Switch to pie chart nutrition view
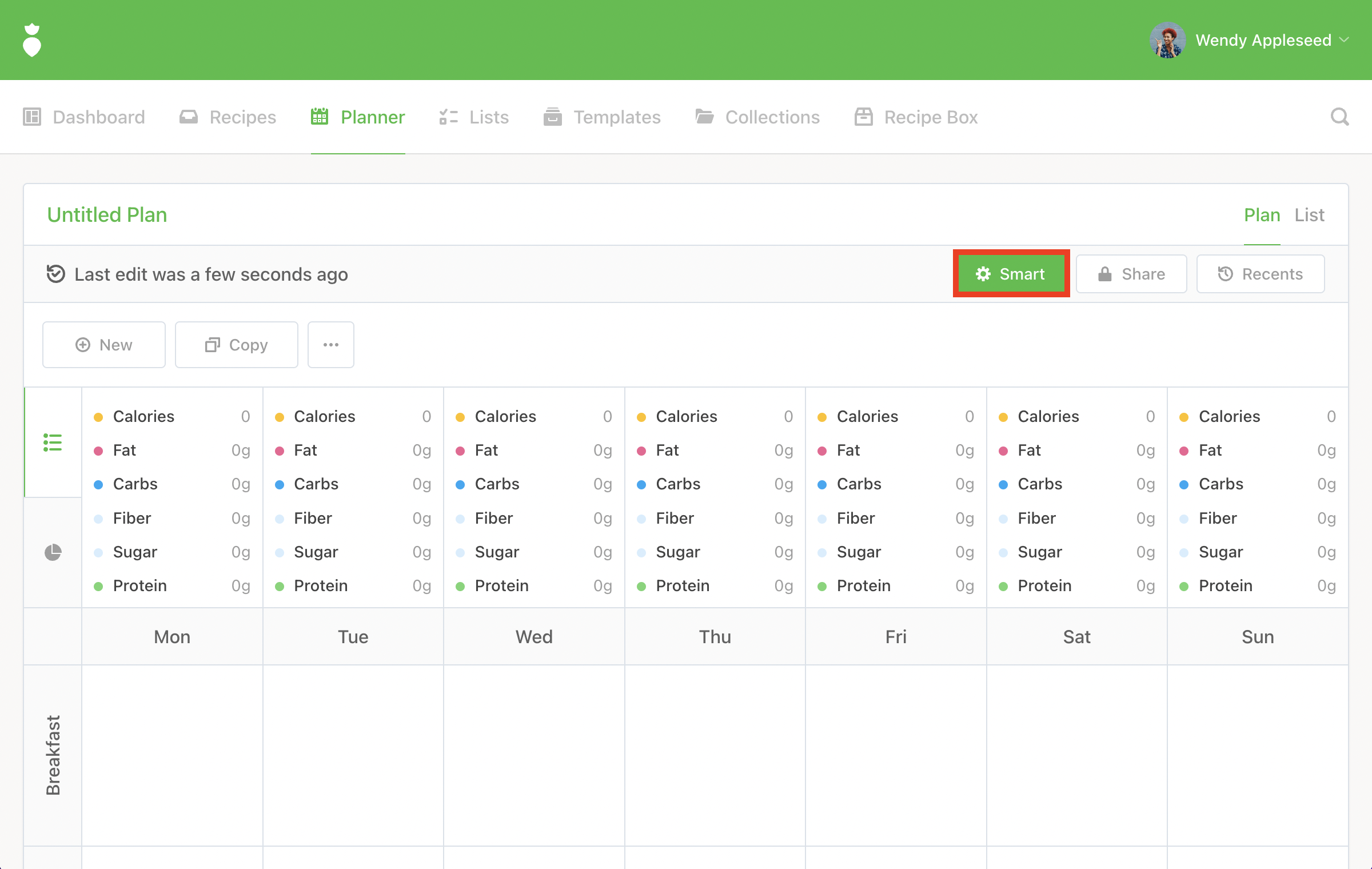The image size is (1372, 869). click(x=53, y=552)
